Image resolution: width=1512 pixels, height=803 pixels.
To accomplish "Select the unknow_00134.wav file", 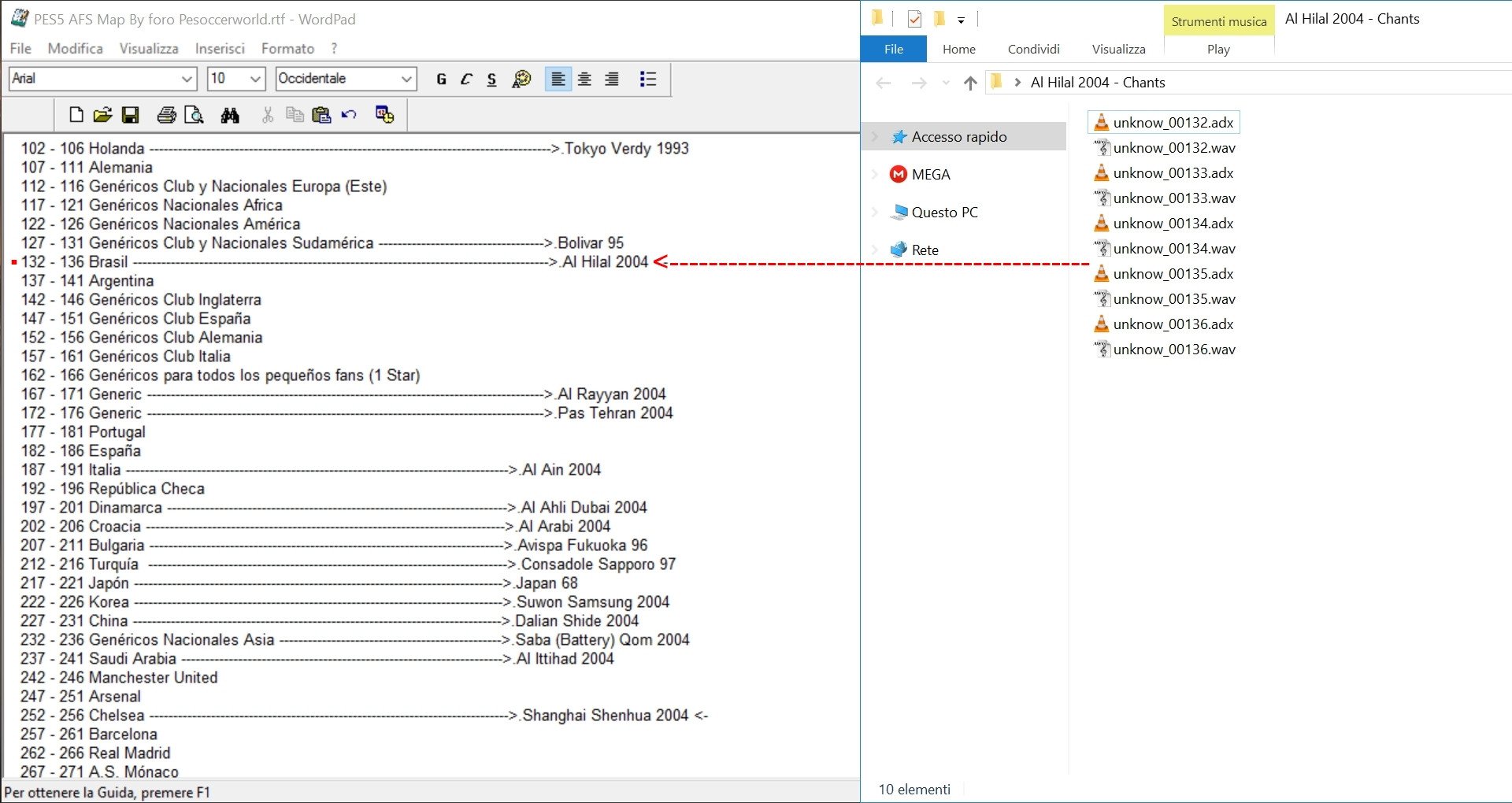I will coord(1173,249).
